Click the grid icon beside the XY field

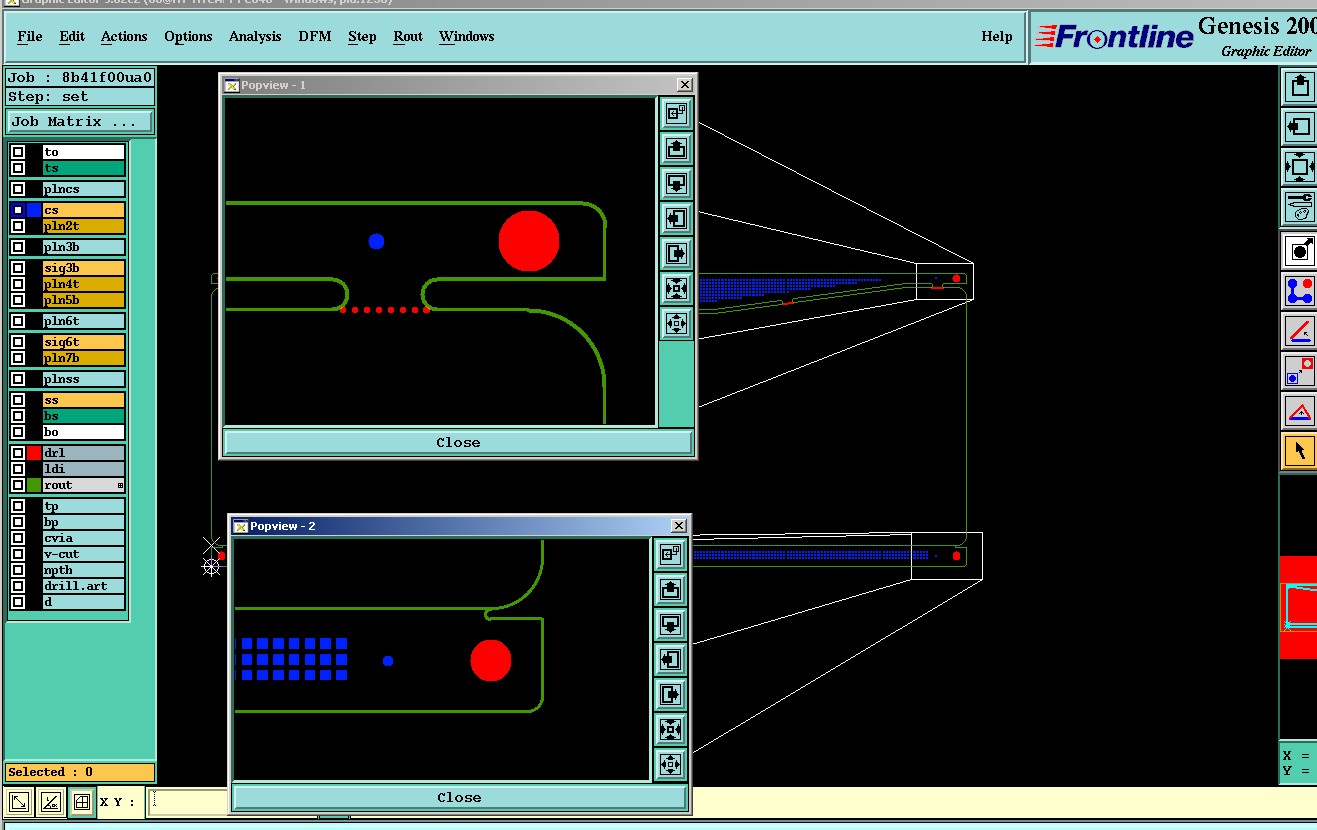click(82, 802)
